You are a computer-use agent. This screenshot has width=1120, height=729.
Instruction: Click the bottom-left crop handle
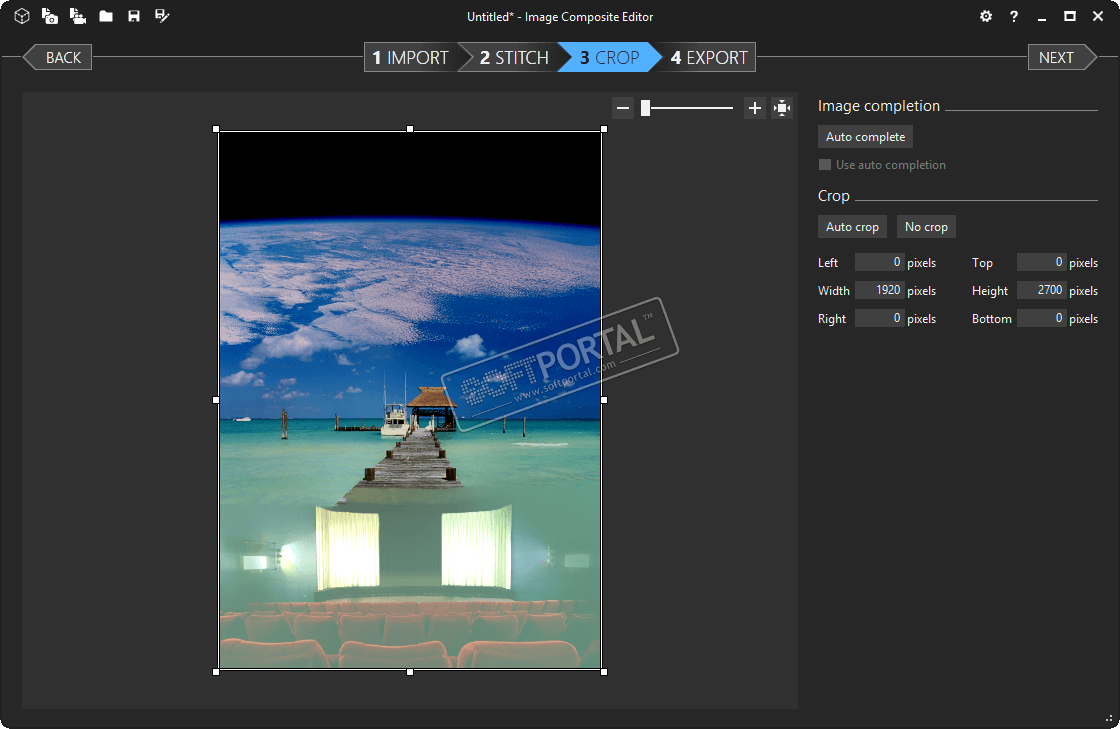pyautogui.click(x=216, y=672)
